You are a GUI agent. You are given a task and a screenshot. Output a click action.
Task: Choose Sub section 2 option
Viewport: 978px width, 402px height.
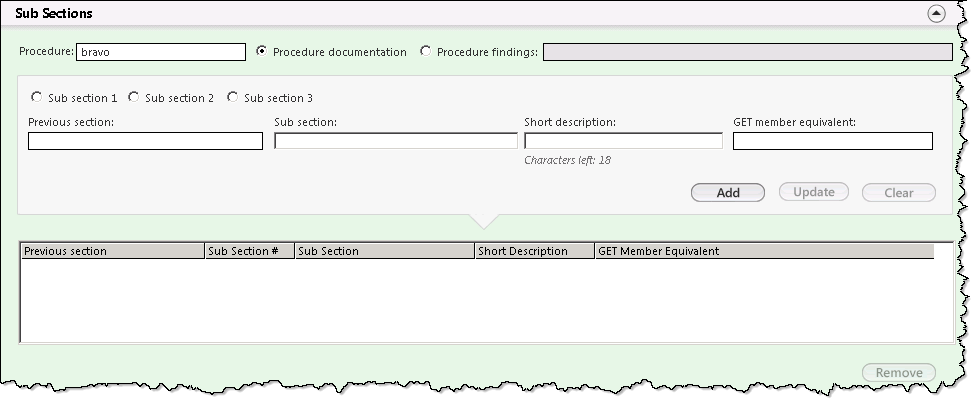[133, 97]
